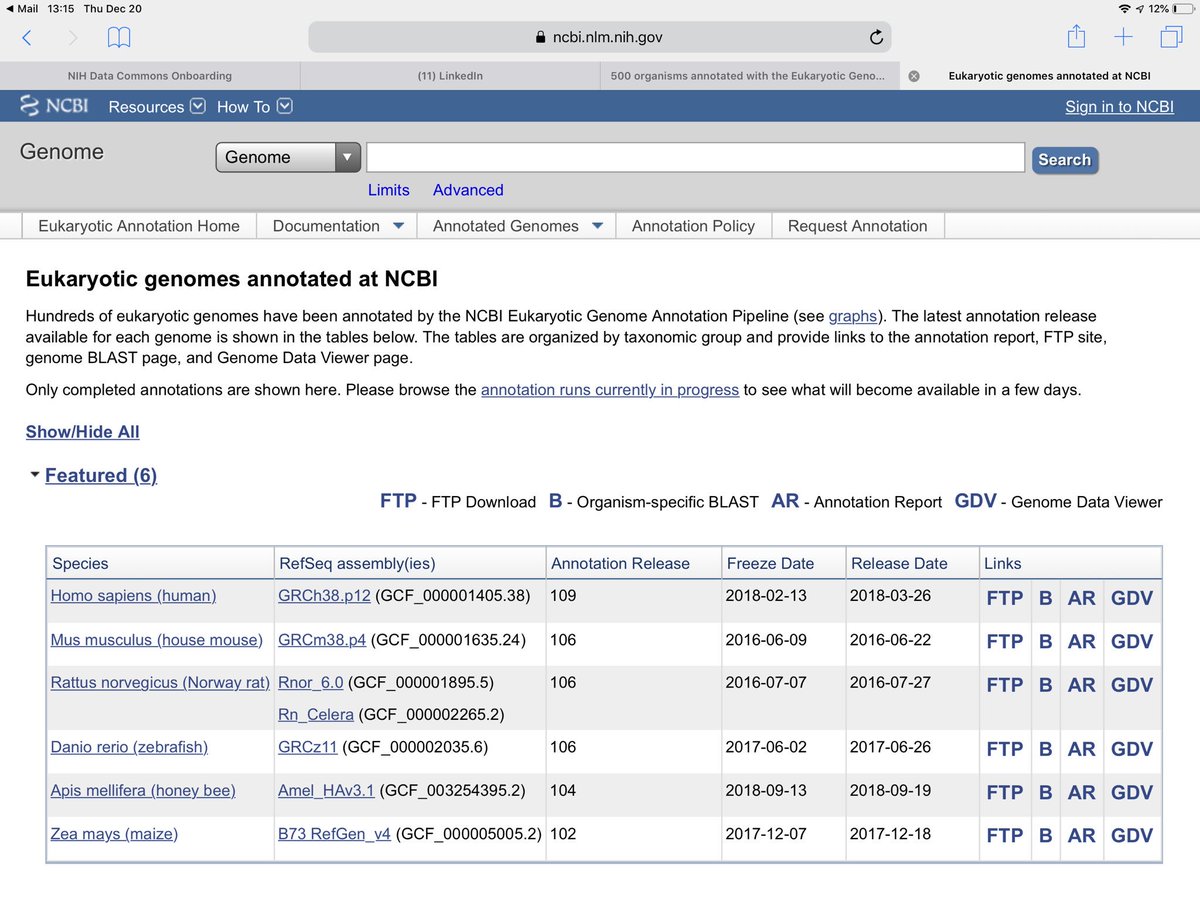1200x899 pixels.
Task: Open GRCm38.p4 assembly link
Action: (x=322, y=640)
